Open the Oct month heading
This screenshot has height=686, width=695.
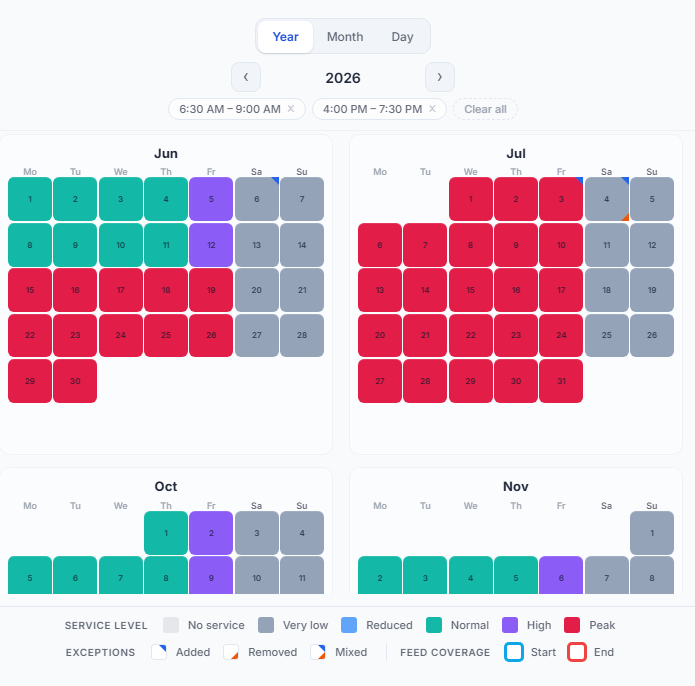(166, 486)
